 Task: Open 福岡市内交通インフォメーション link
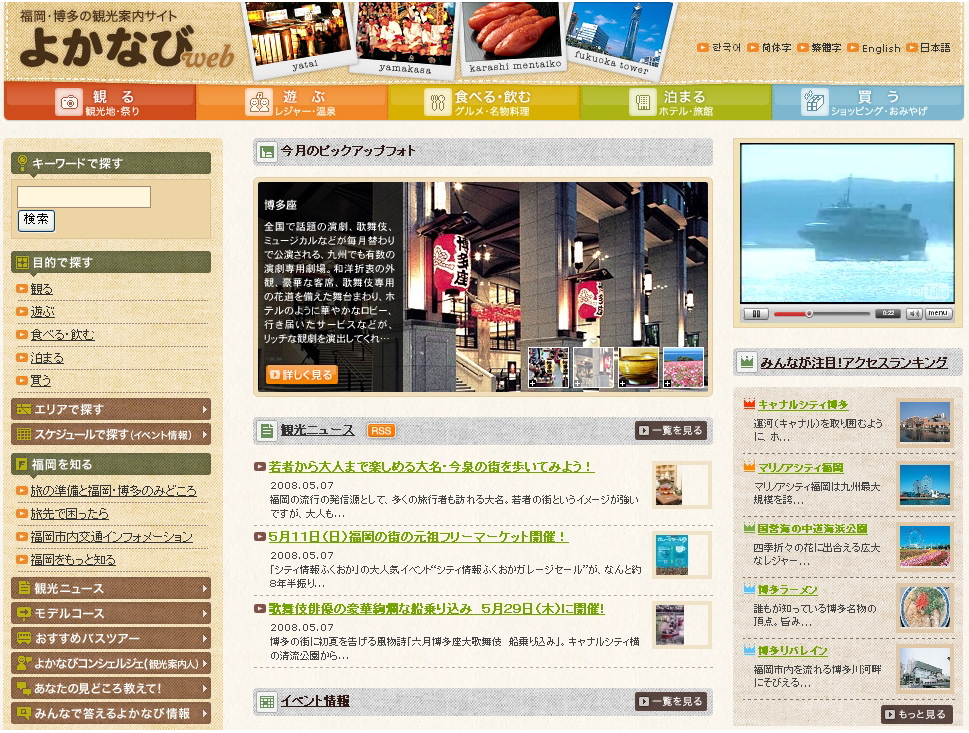tap(112, 536)
